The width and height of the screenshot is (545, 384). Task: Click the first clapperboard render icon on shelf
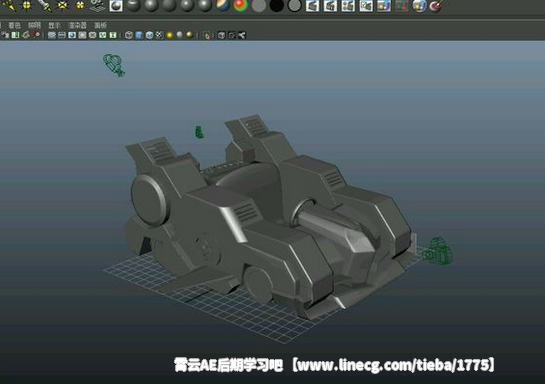click(x=312, y=5)
